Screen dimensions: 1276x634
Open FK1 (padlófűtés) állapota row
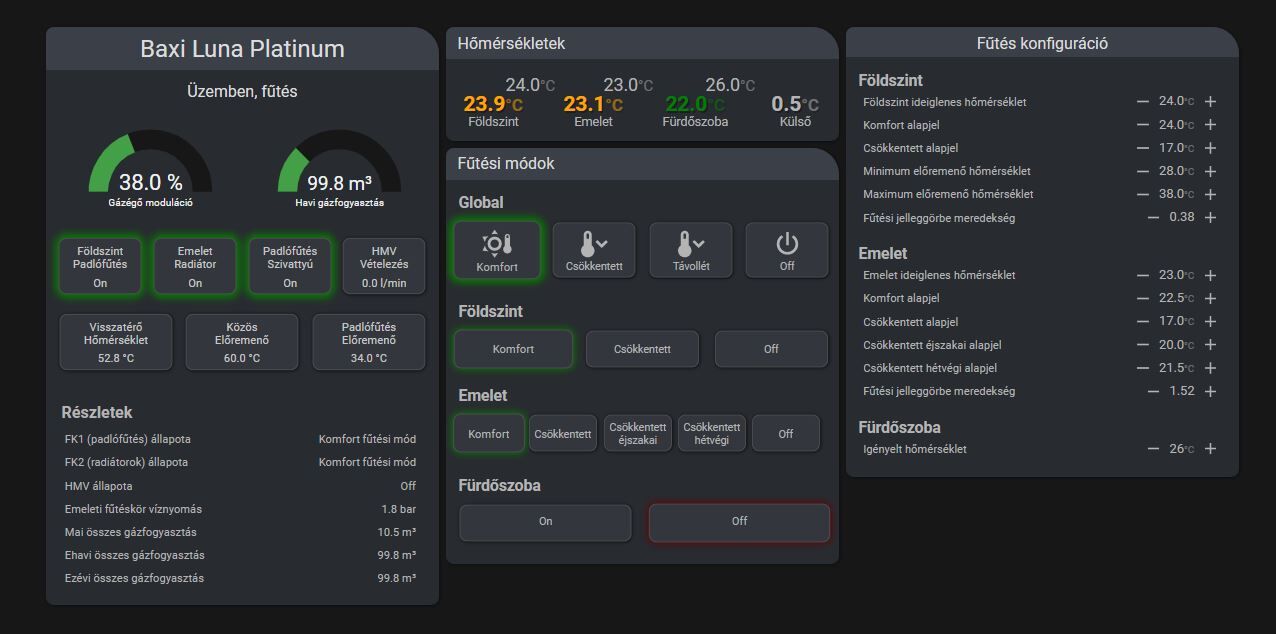(x=241, y=439)
